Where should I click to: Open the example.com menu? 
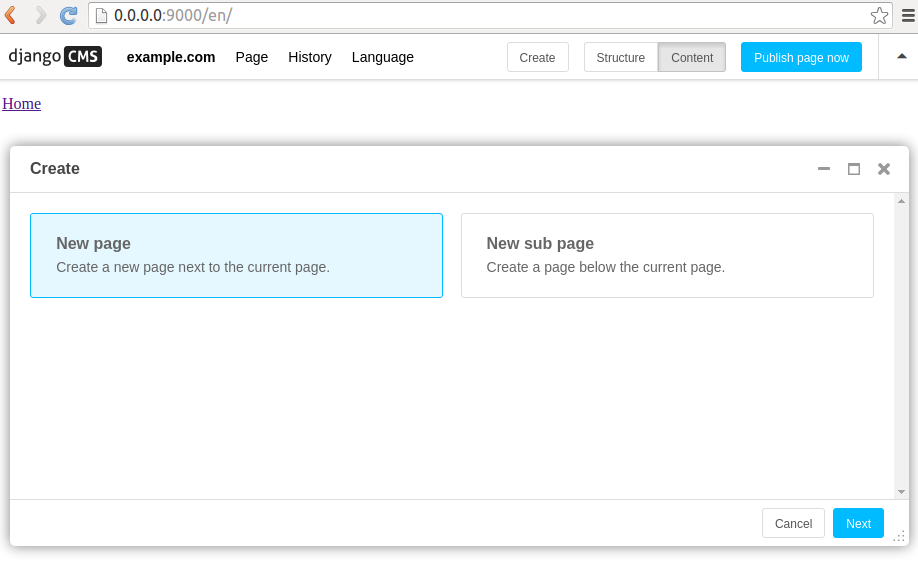(171, 57)
